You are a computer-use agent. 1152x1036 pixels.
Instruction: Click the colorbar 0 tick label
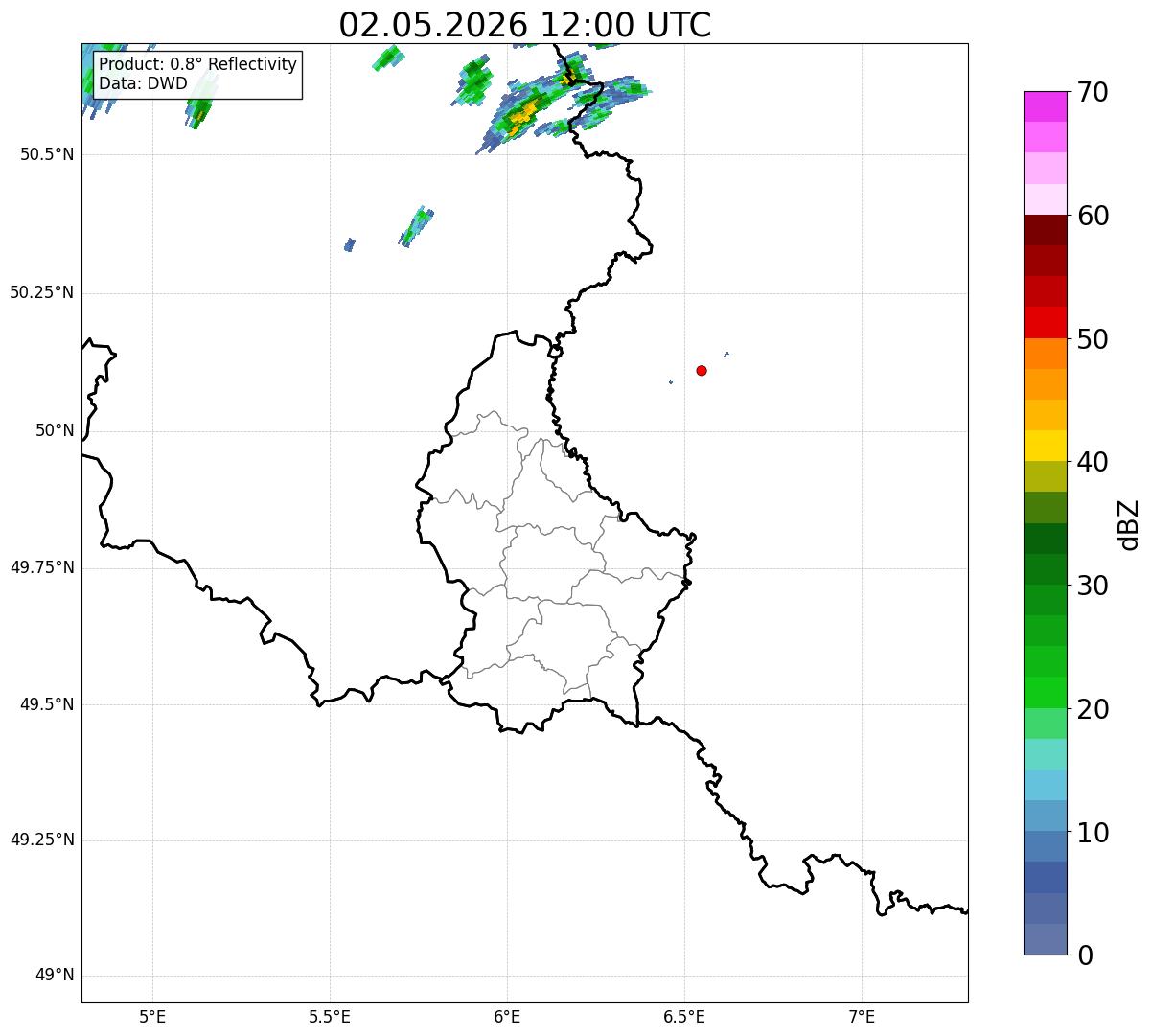click(1085, 955)
